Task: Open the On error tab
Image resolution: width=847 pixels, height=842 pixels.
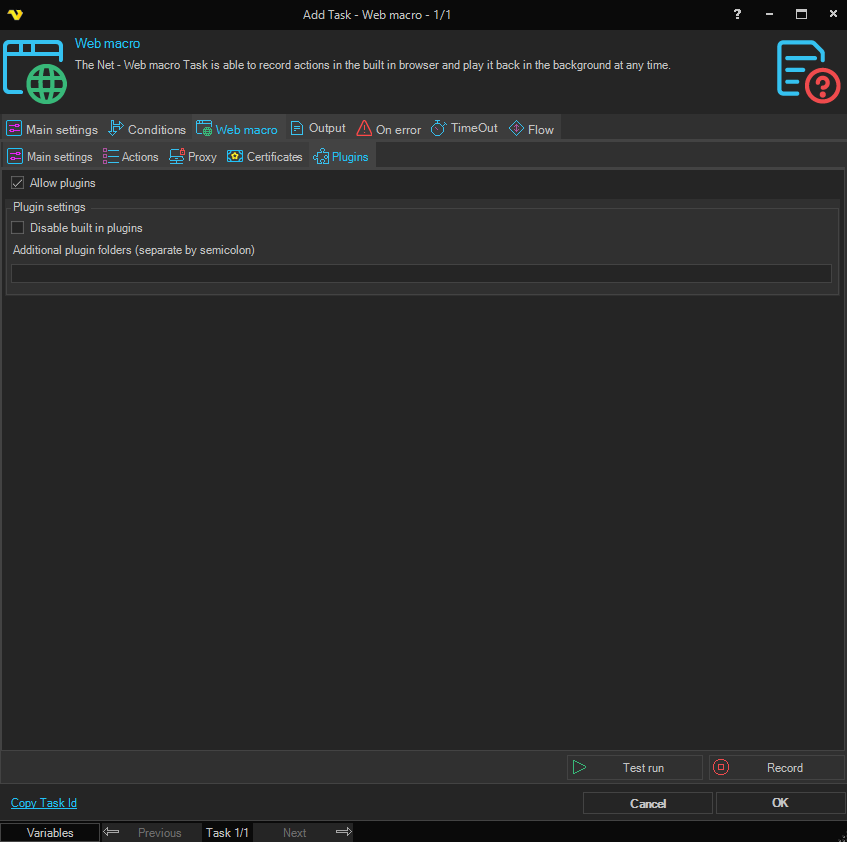Action: click(389, 129)
